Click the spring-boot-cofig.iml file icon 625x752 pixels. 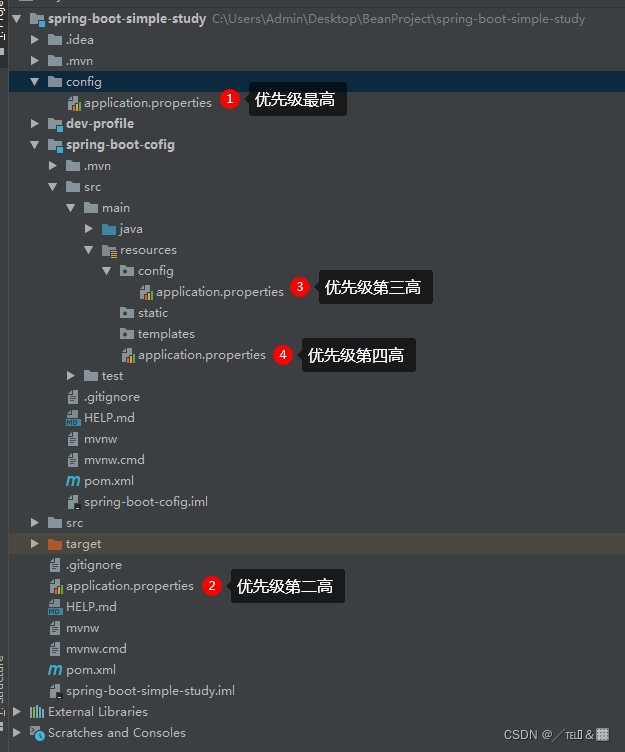[x=73, y=502]
